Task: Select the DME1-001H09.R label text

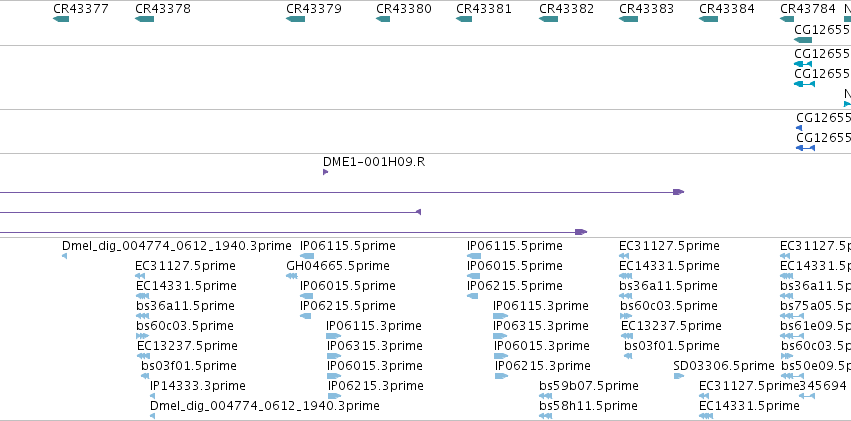Action: pyautogui.click(x=374, y=162)
